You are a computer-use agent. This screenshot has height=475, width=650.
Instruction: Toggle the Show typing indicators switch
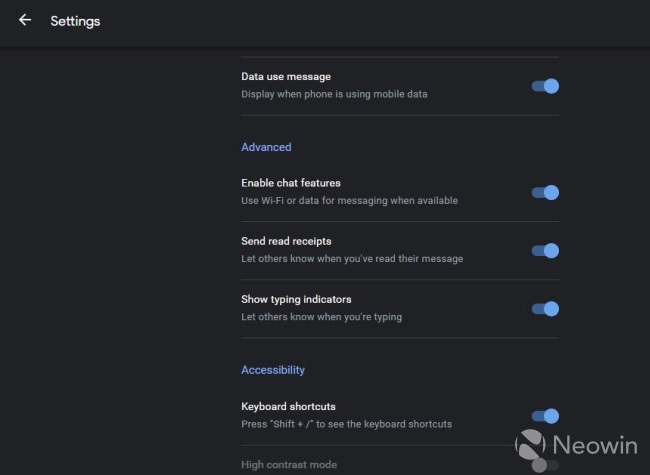coord(545,308)
